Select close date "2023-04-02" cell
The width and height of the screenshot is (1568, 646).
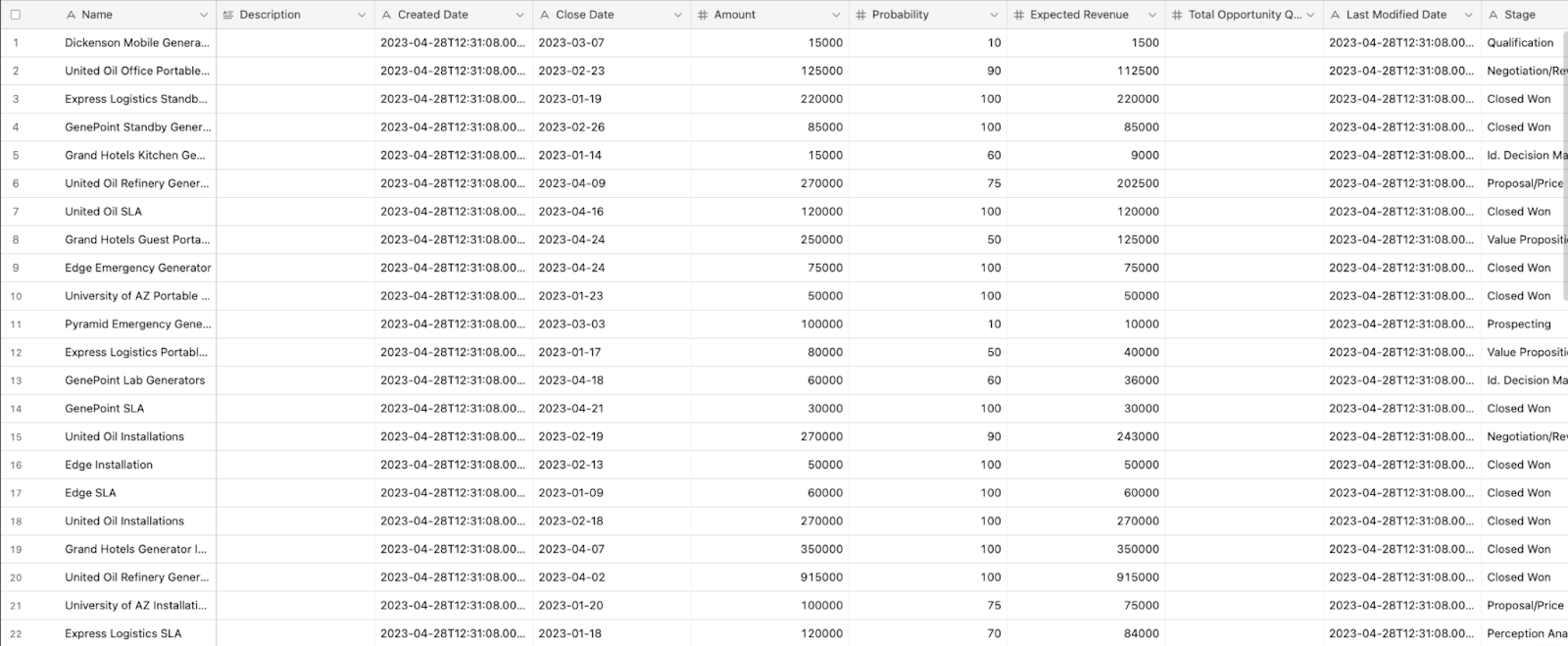(612, 577)
